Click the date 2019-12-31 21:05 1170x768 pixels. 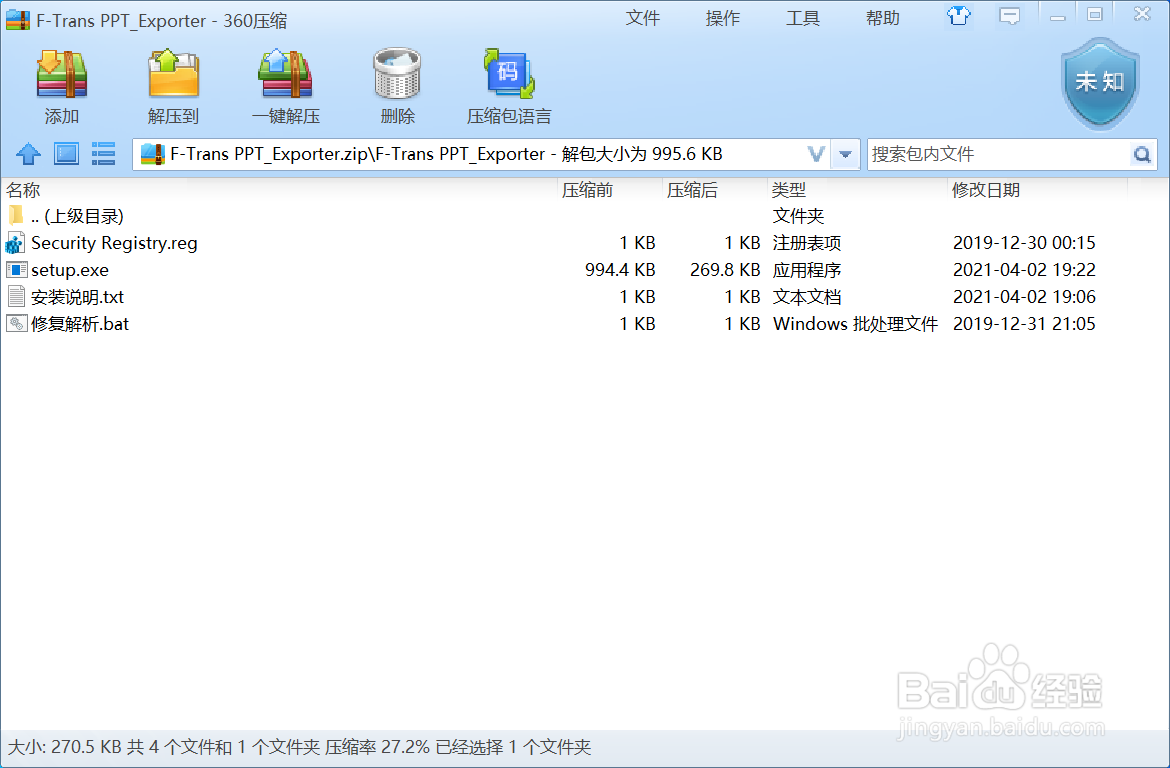(x=1024, y=324)
